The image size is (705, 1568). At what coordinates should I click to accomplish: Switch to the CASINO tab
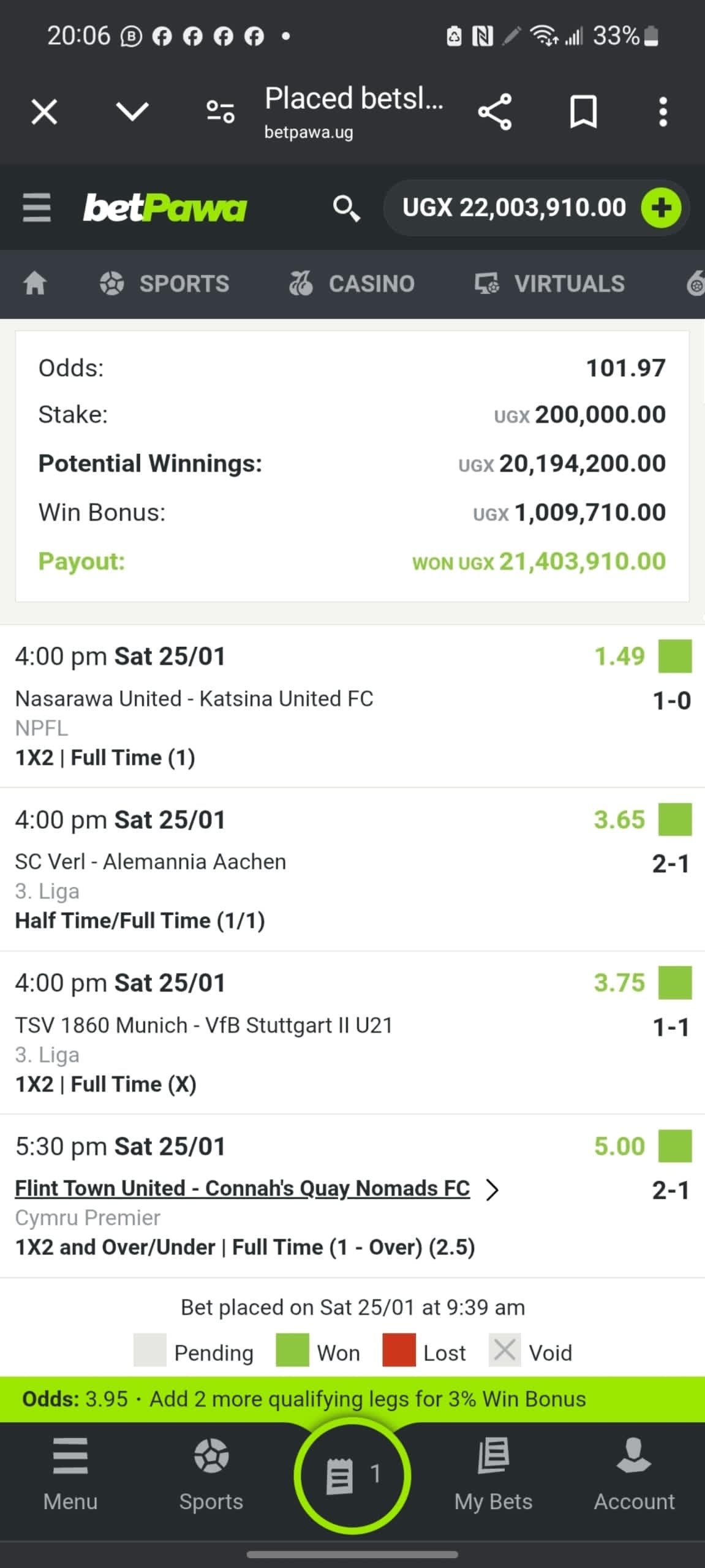coord(352,284)
